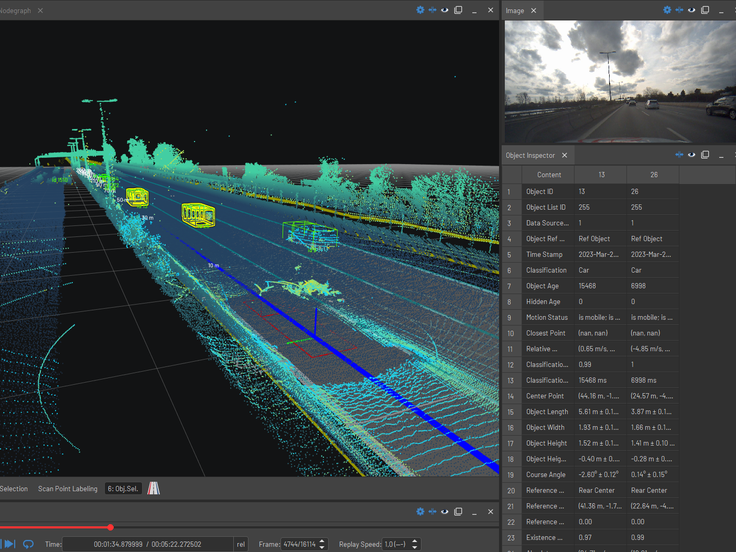Select the 'Motion Status' row label
Viewport: 736px width, 552px height.
pos(547,317)
